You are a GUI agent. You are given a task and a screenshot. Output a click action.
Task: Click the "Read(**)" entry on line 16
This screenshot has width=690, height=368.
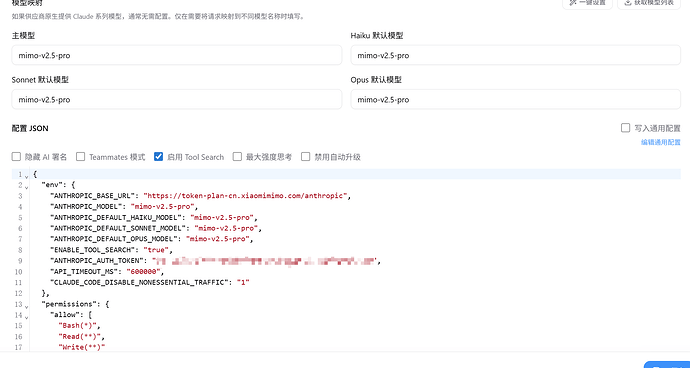[x=80, y=337]
